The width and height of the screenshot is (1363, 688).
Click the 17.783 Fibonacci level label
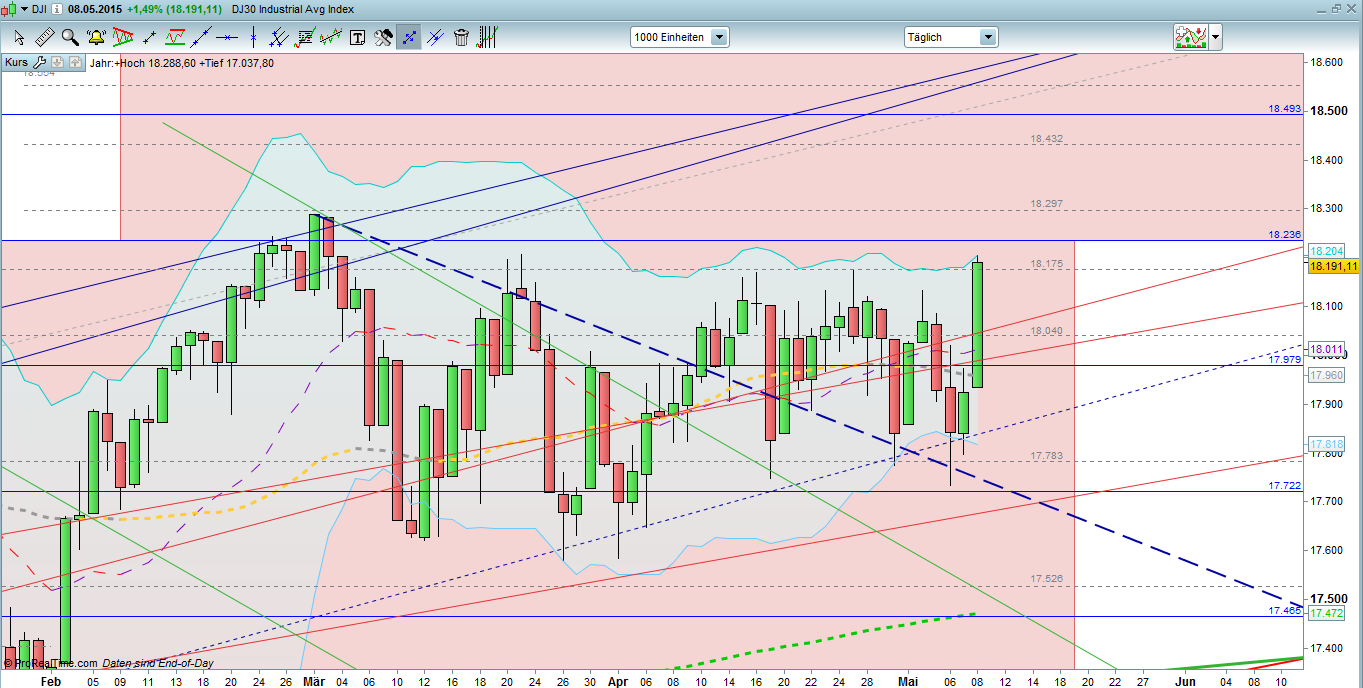tap(1046, 455)
